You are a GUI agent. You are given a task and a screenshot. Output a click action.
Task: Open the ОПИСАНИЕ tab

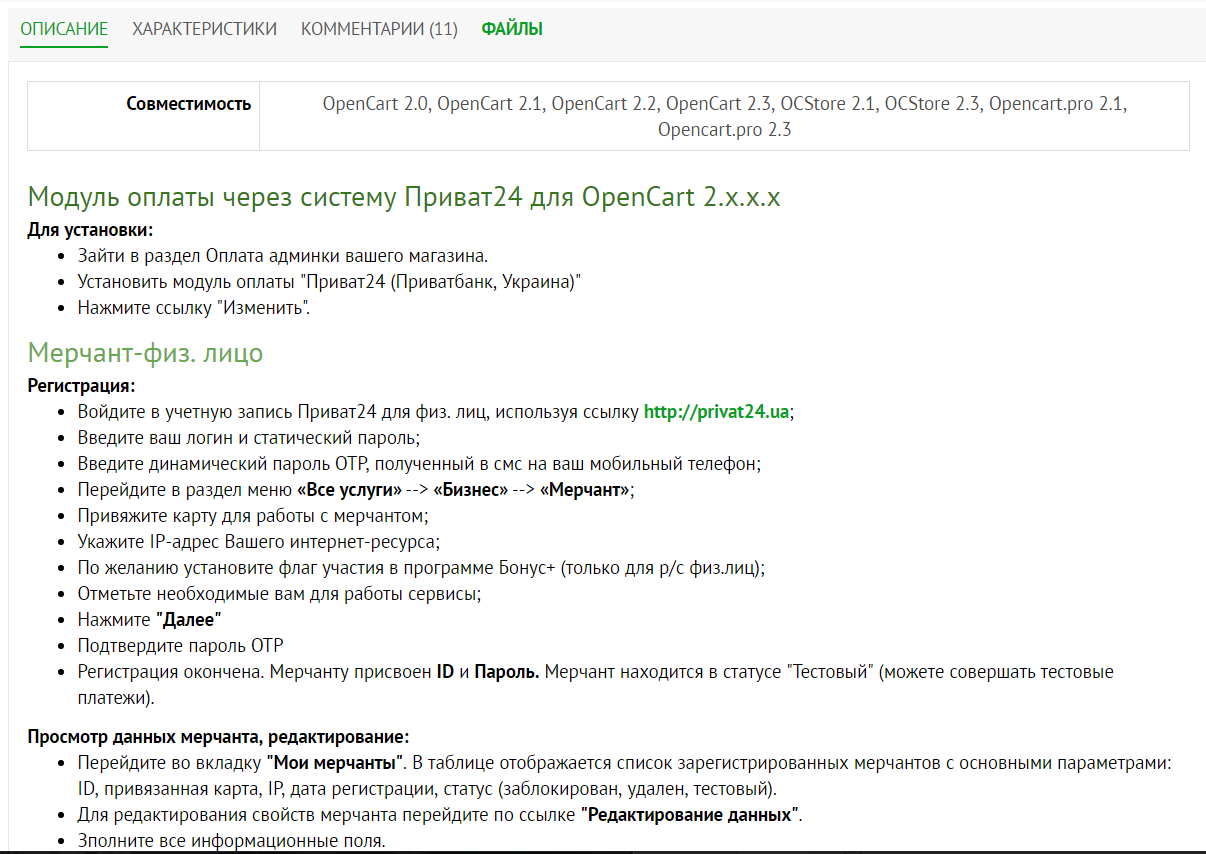pyautogui.click(x=64, y=29)
